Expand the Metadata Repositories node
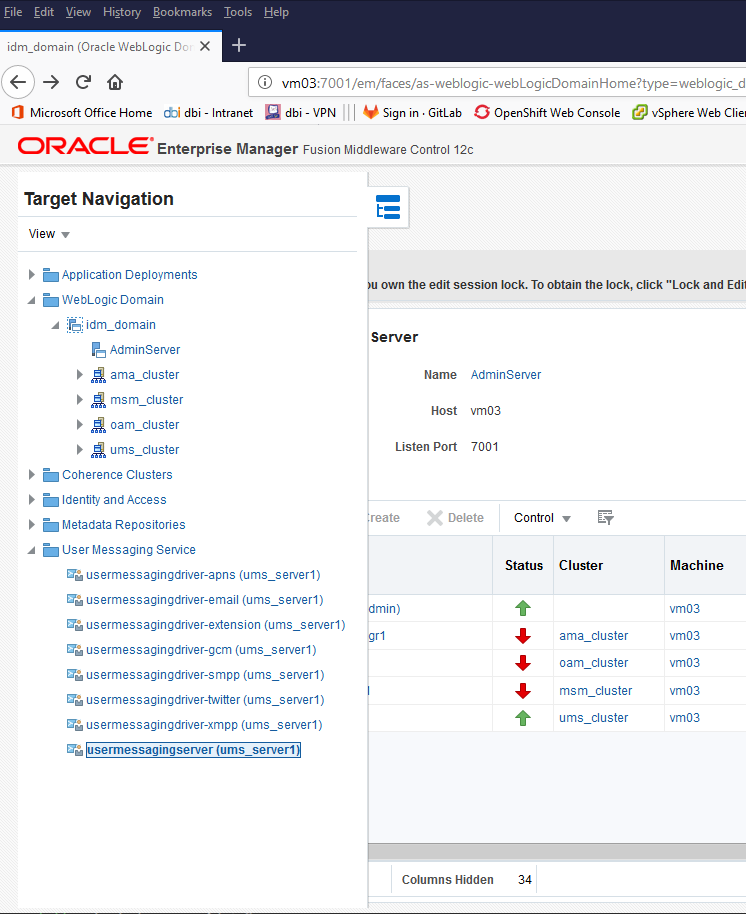Image resolution: width=746 pixels, height=914 pixels. (x=31, y=525)
